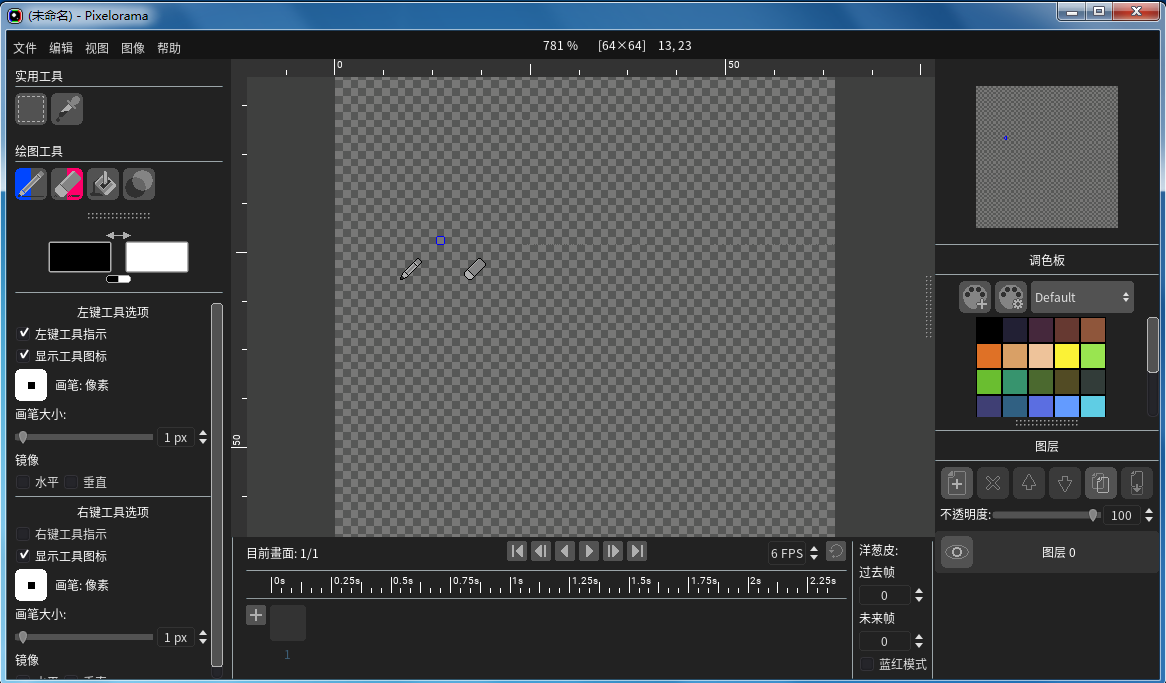
Task: Adjust the right tool brush size slider
Action: (x=84, y=637)
